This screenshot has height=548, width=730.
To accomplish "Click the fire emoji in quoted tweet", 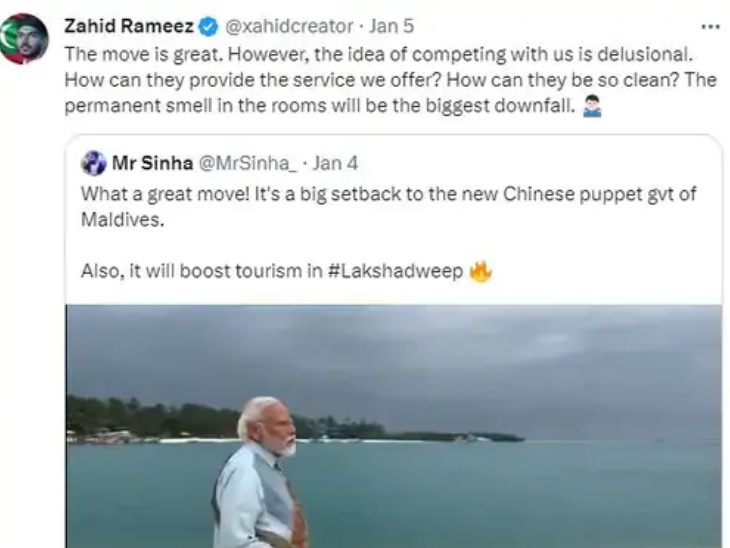I will tap(480, 271).
